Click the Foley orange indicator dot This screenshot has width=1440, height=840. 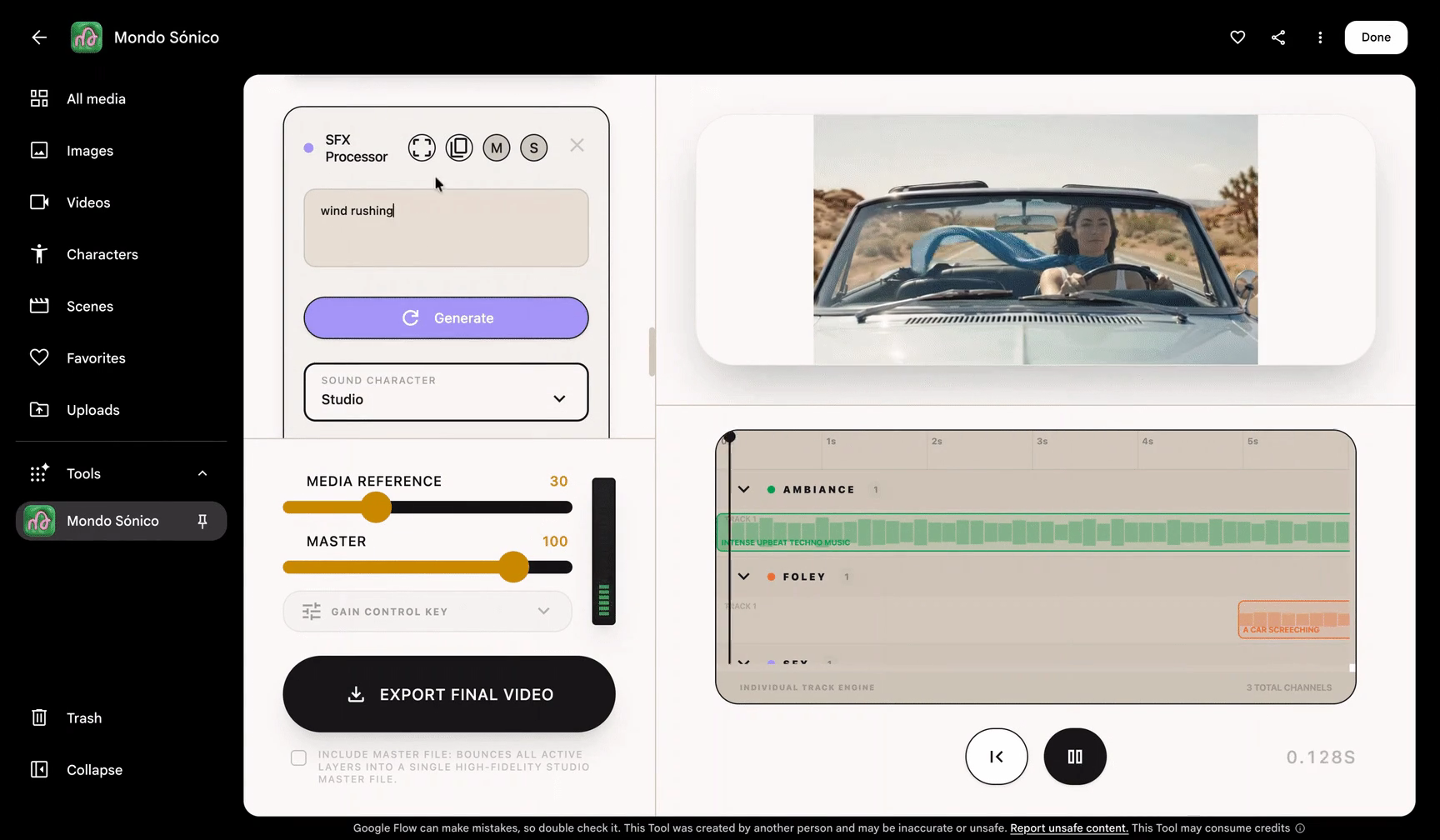point(771,577)
